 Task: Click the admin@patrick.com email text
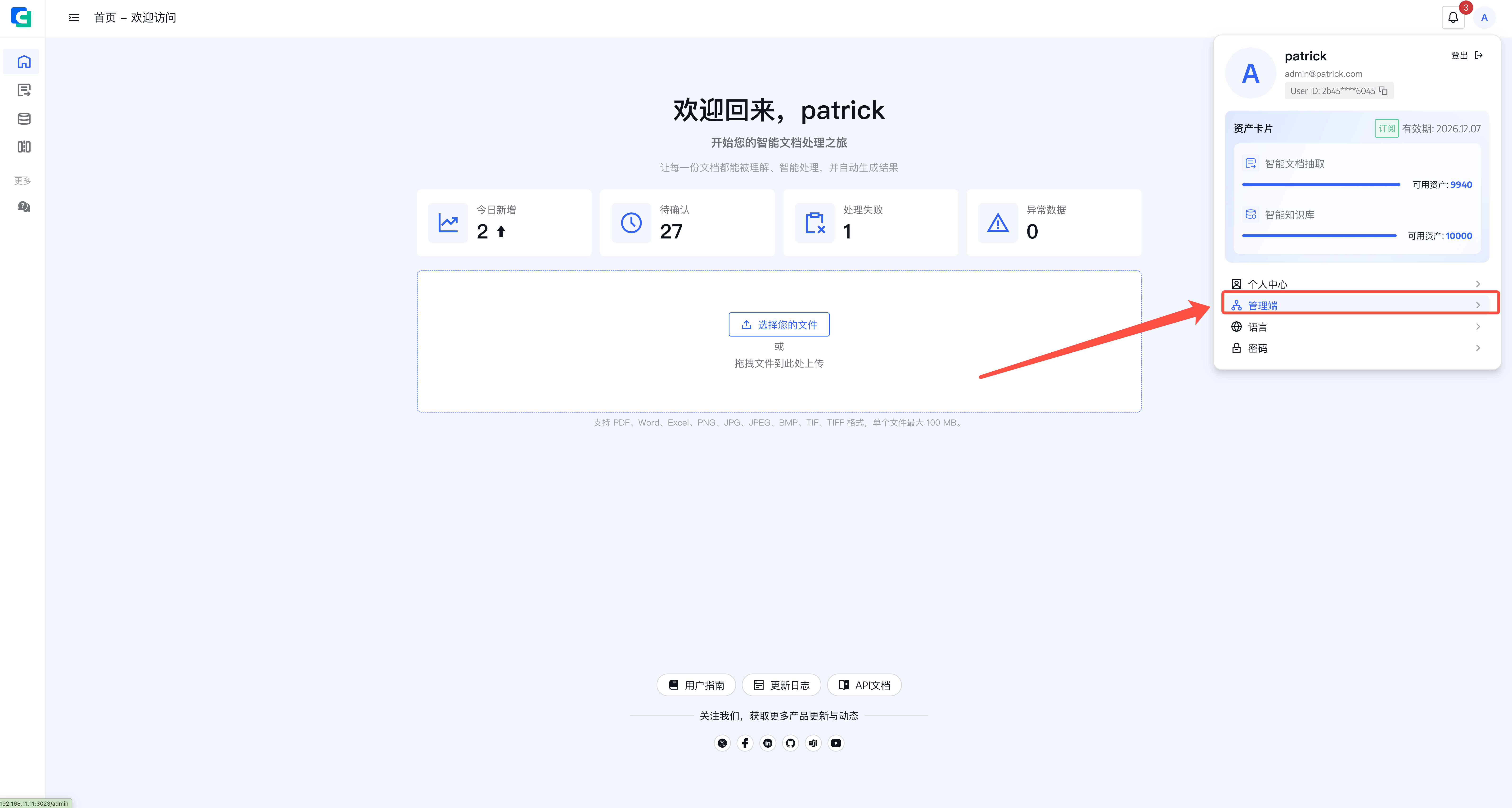tap(1323, 73)
